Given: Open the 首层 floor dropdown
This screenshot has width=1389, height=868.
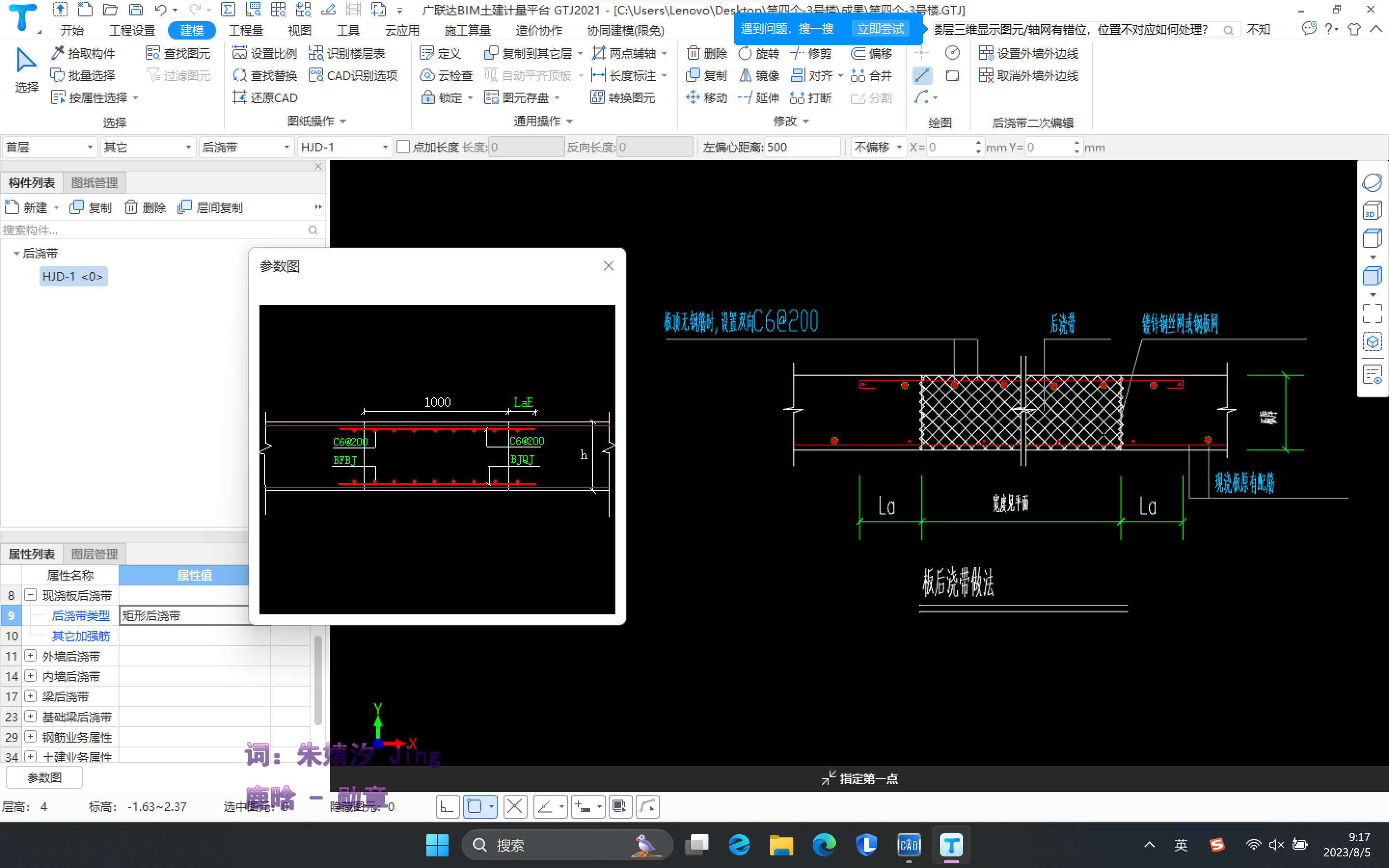Looking at the screenshot, I should pos(49,148).
